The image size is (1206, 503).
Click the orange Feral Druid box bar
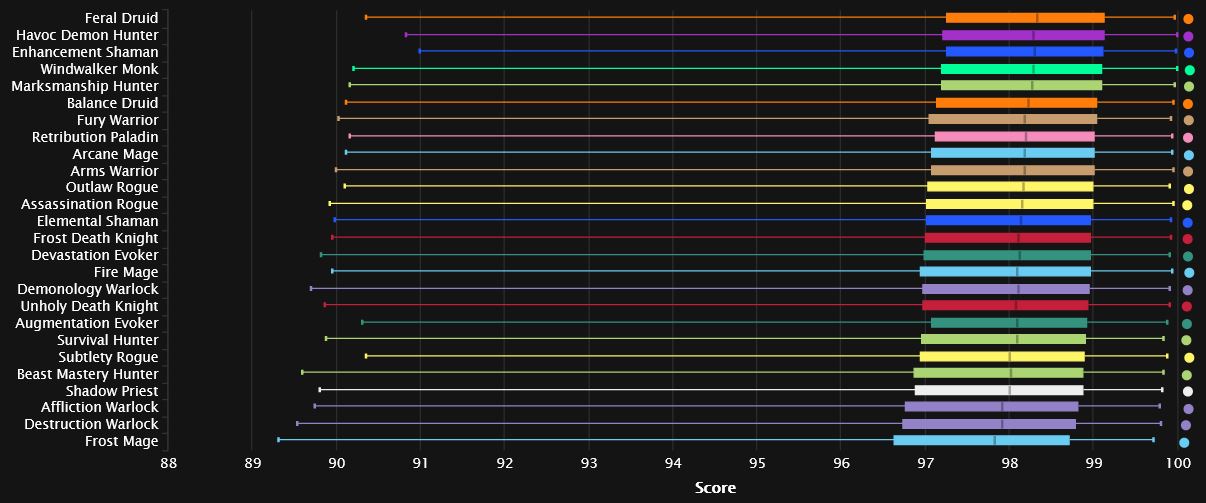(1025, 17)
